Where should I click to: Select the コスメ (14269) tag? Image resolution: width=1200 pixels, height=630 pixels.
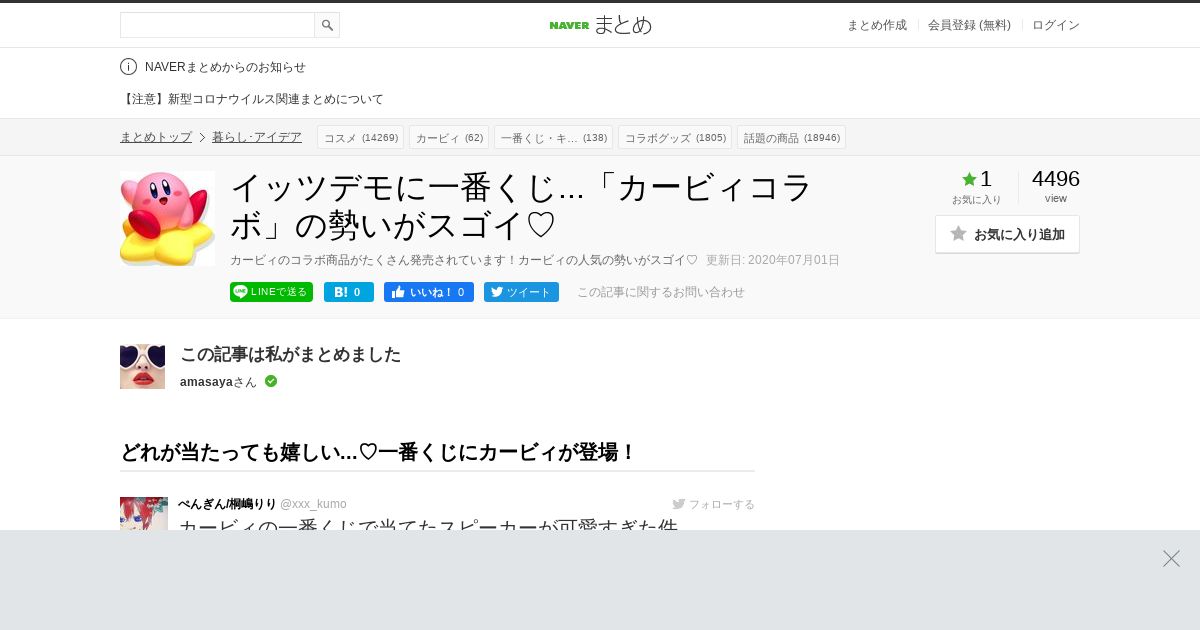361,137
